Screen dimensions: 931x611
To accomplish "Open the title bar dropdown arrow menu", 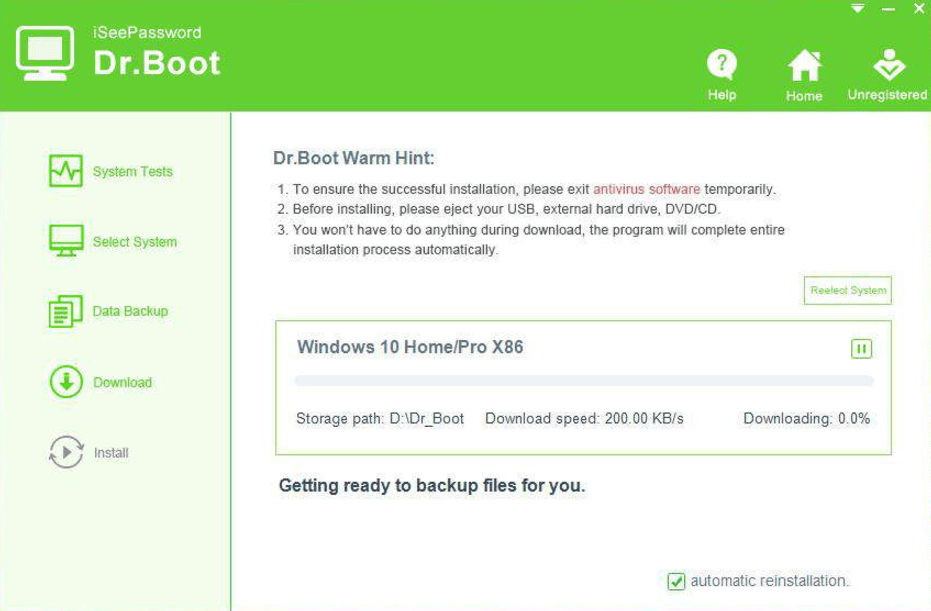I will (857, 9).
